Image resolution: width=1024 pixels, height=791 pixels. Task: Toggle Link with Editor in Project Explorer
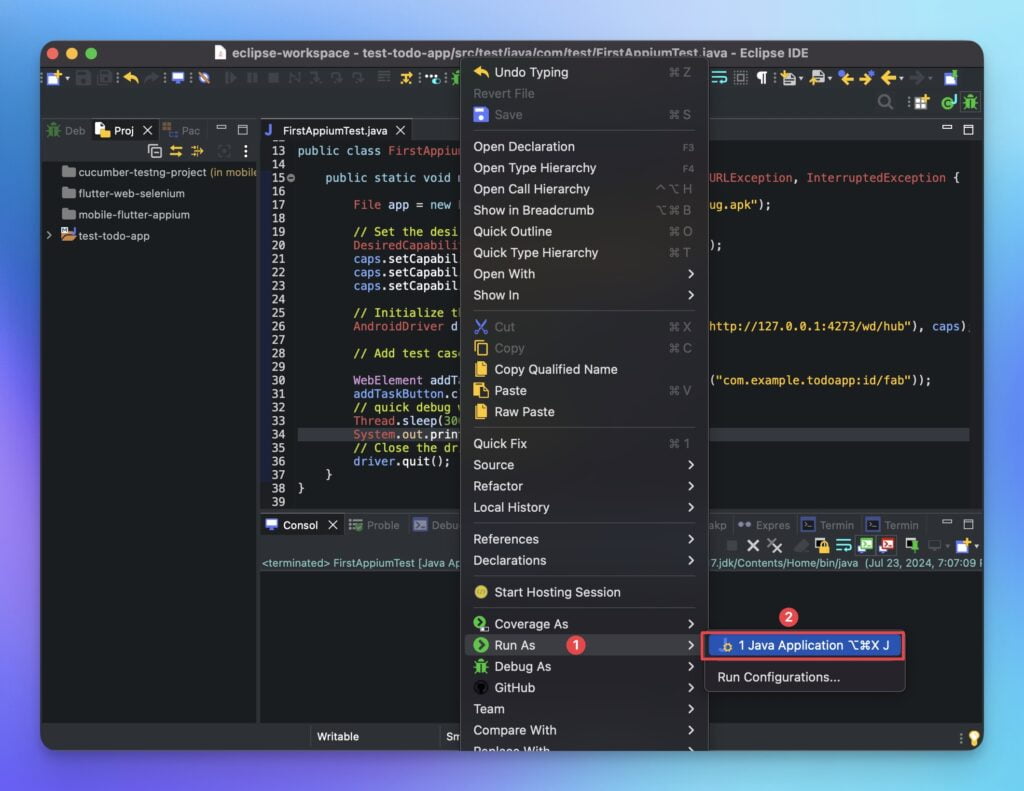point(176,151)
